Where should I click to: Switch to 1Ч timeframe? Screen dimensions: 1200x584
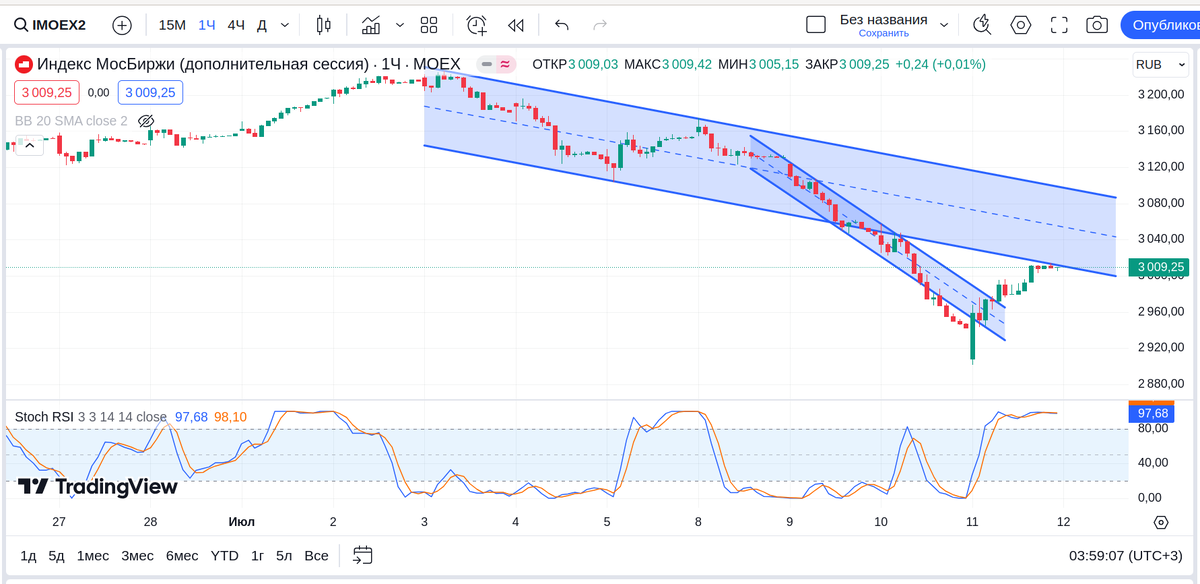point(206,25)
